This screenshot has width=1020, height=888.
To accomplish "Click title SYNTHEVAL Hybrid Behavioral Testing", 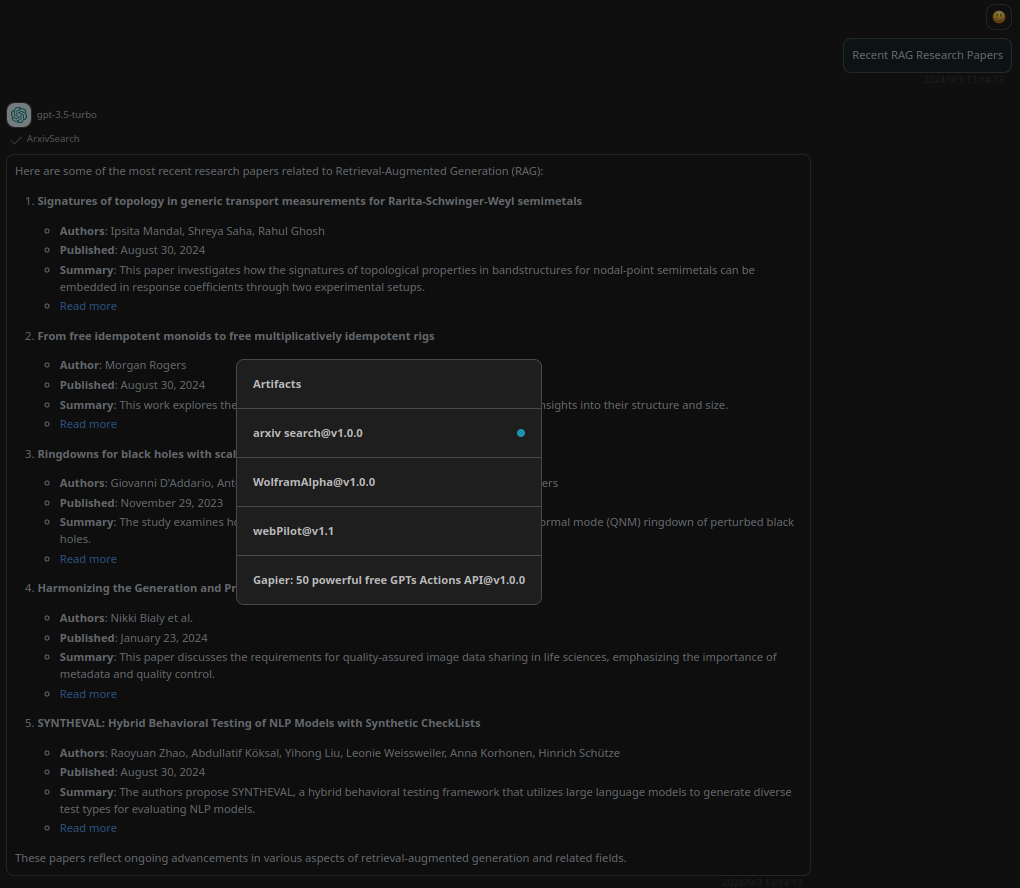I will tap(259, 723).
